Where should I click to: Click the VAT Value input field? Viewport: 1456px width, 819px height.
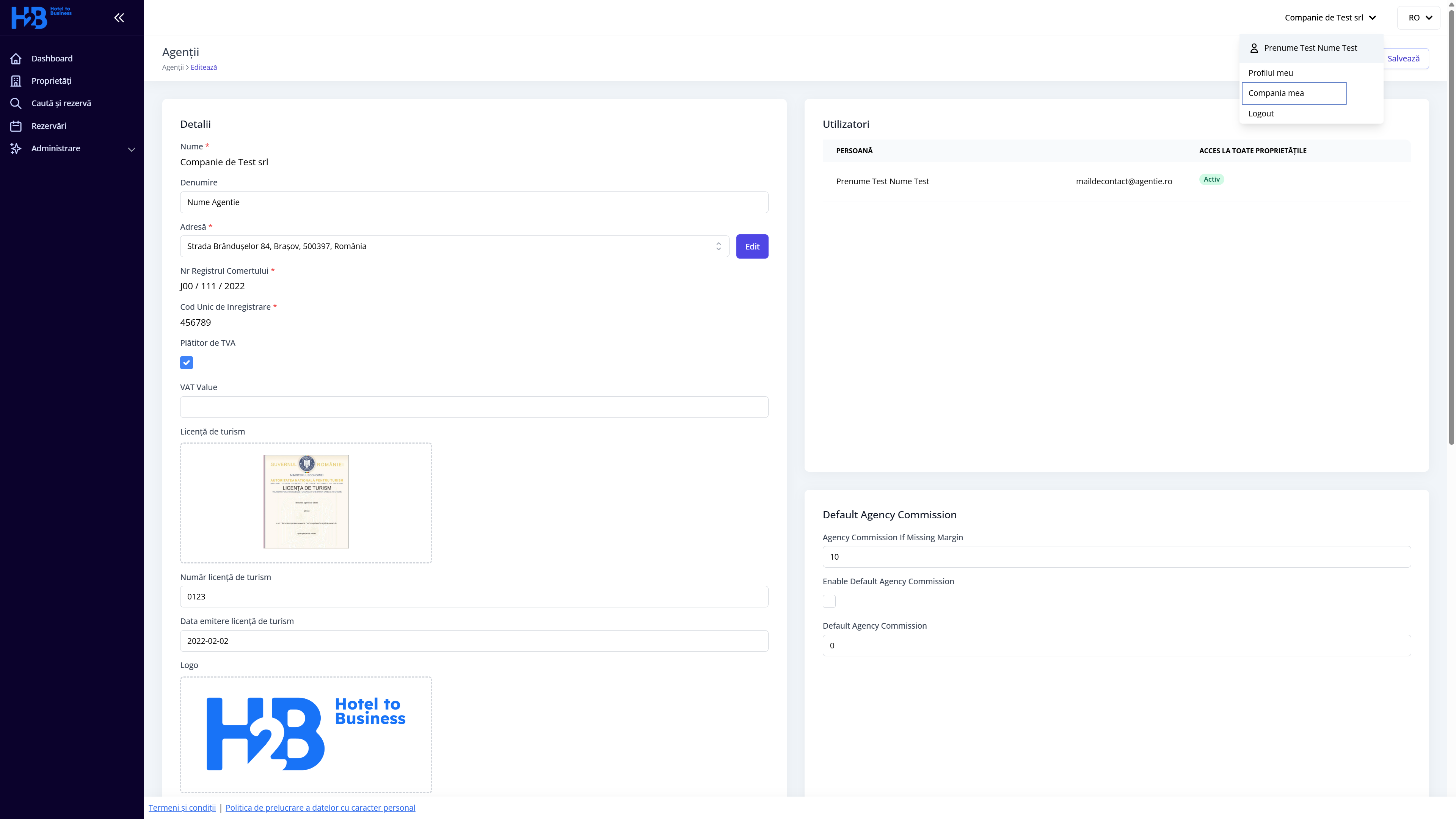click(474, 407)
